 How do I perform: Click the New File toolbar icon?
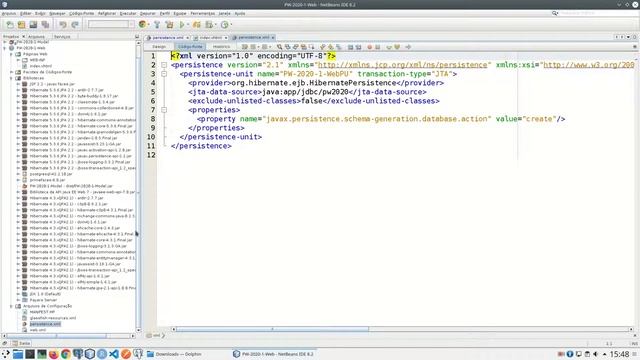coord(9,25)
